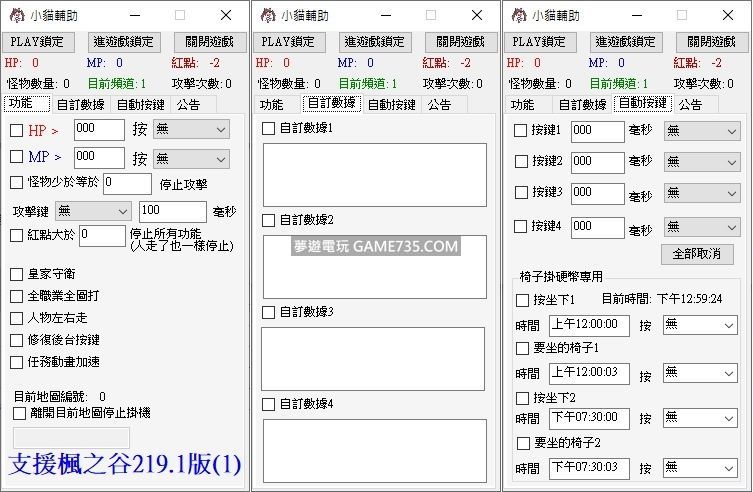Click the 自訂數據4 text area
Image resolution: width=753 pixels, height=492 pixels.
375,451
